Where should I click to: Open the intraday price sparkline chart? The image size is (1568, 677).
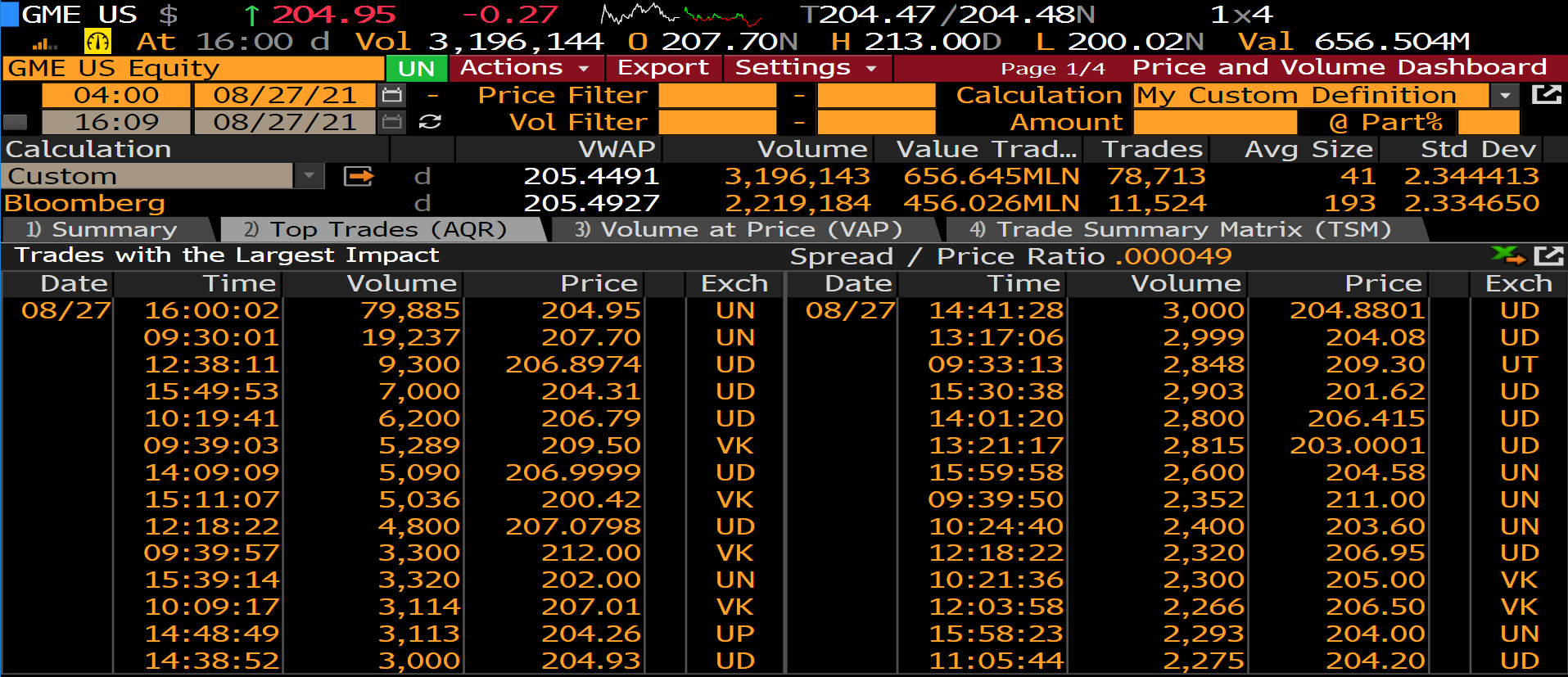(681, 15)
